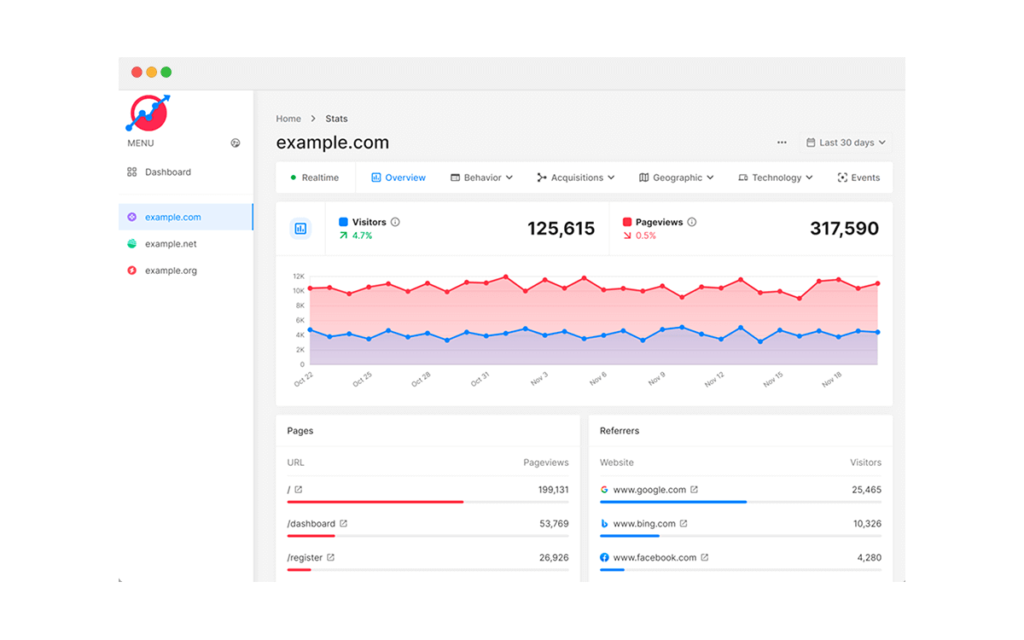Open the external link icon for www.facebook.com
Image resolution: width=1024 pixels, height=640 pixels.
(x=705, y=557)
